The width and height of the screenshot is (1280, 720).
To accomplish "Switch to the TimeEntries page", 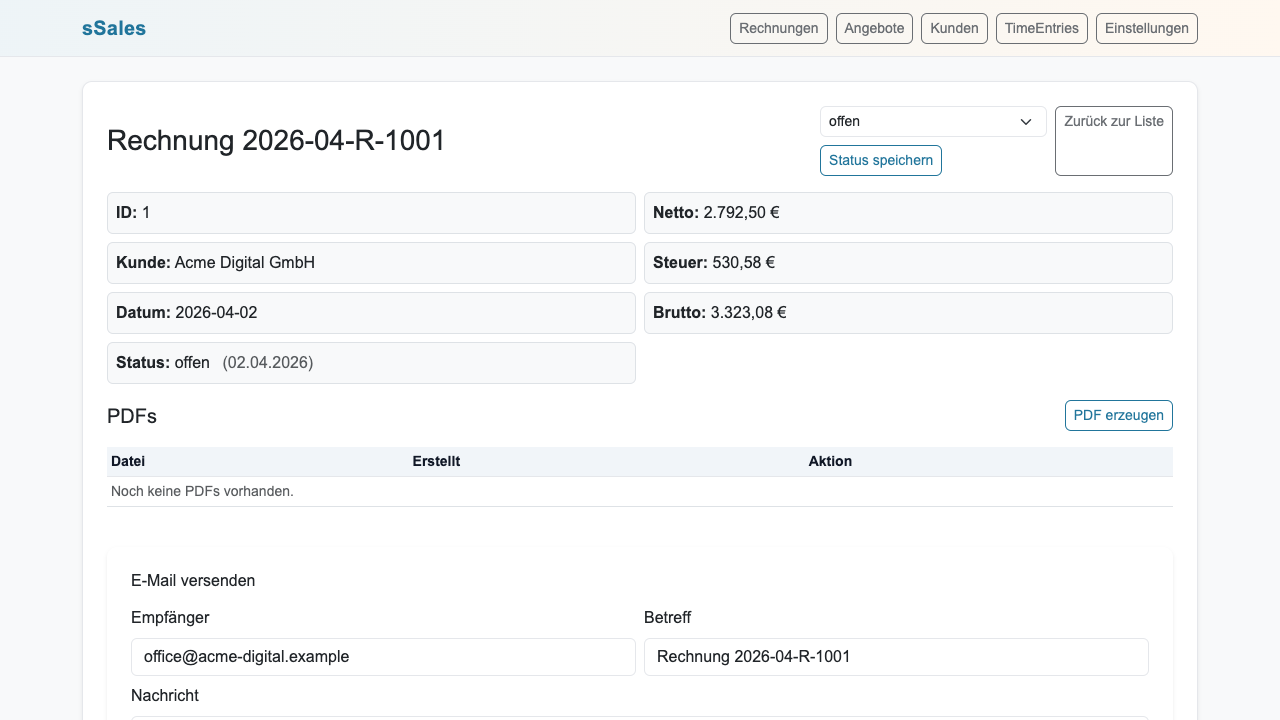I will [x=1041, y=28].
